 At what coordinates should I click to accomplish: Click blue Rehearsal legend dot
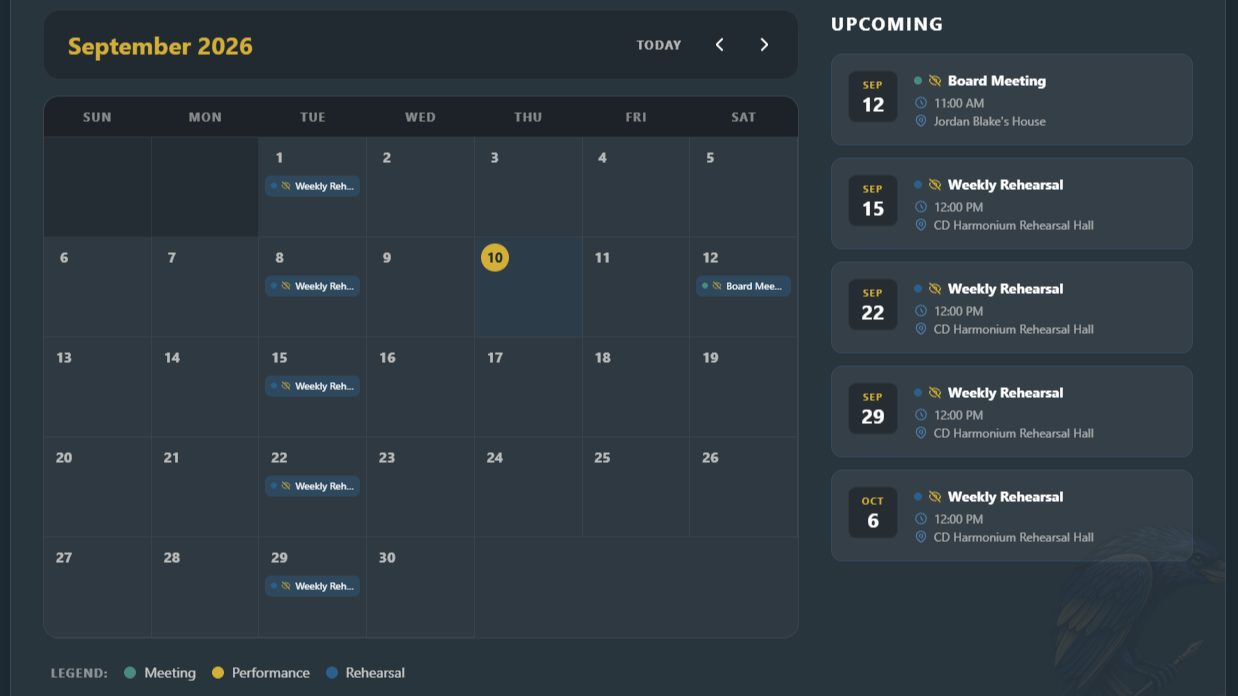tap(332, 673)
